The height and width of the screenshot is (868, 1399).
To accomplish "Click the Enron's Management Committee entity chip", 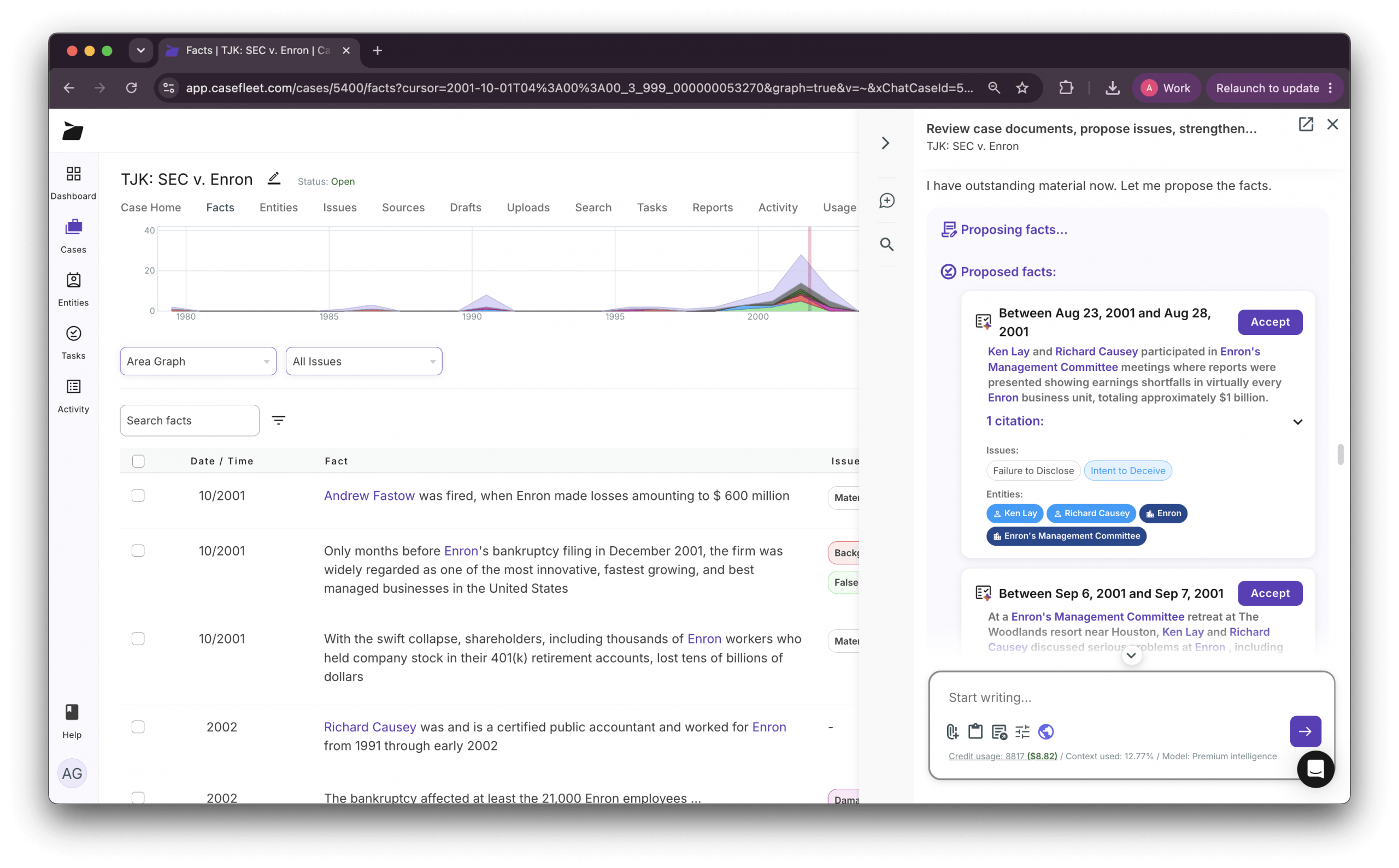I will (1067, 536).
